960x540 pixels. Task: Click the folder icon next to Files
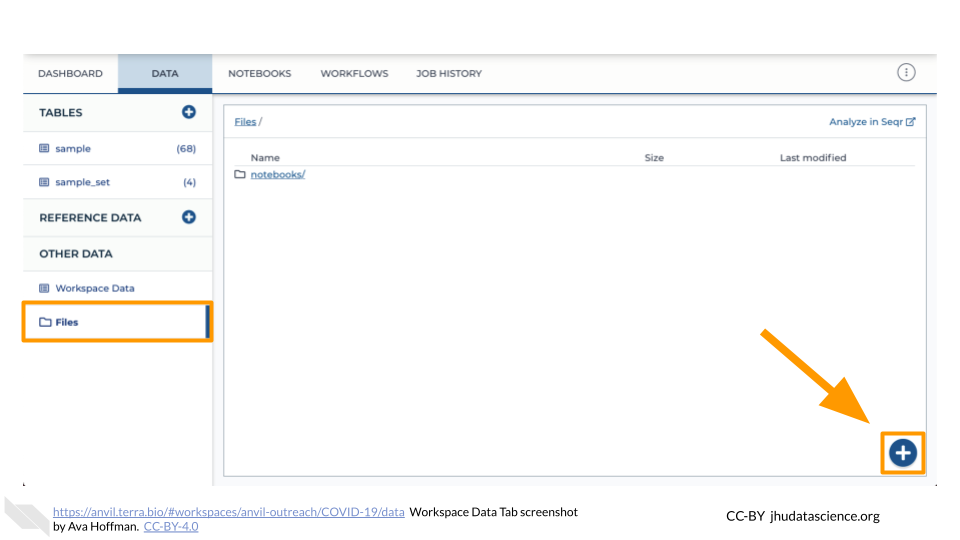pyautogui.click(x=45, y=322)
